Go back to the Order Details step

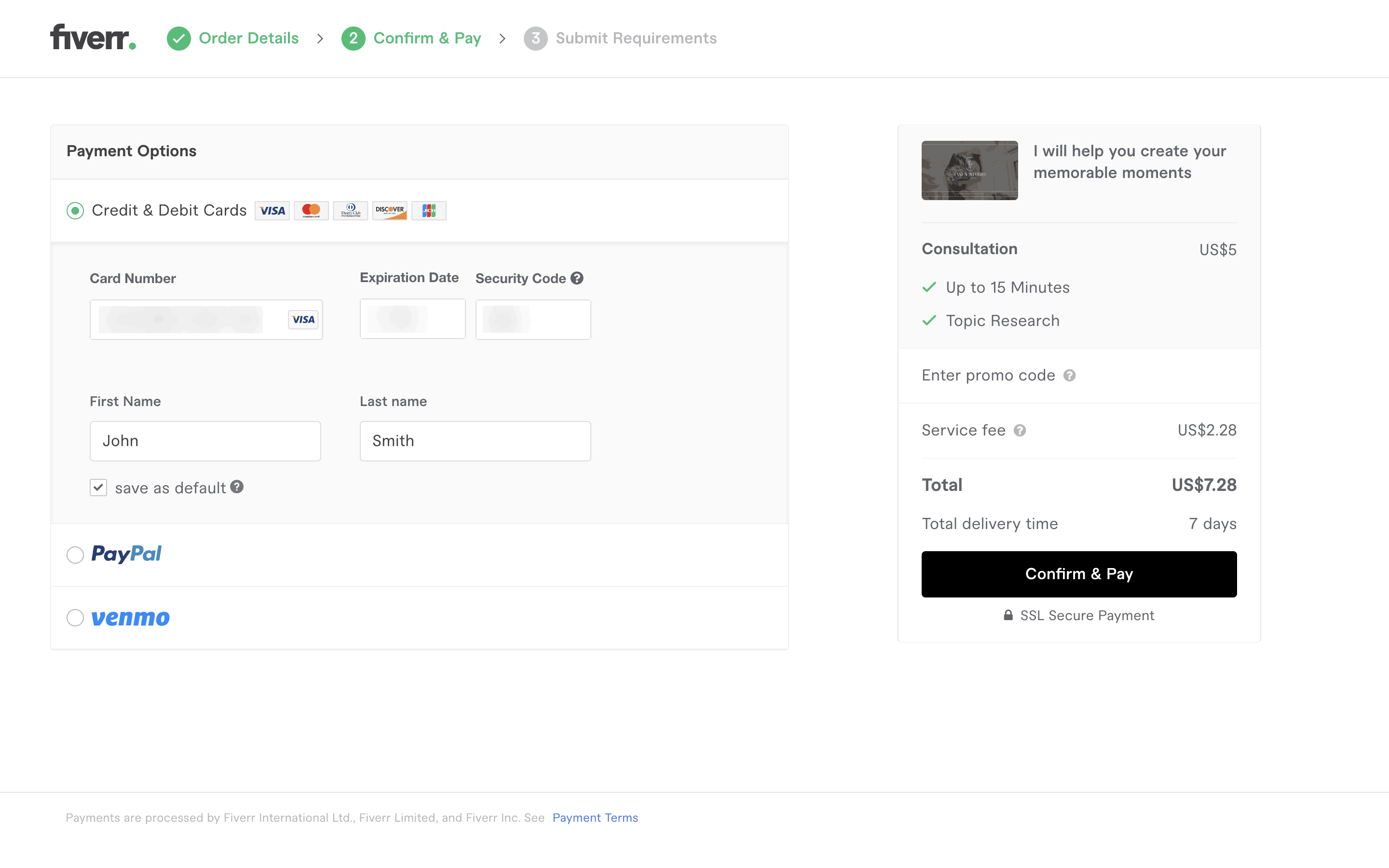(x=248, y=39)
